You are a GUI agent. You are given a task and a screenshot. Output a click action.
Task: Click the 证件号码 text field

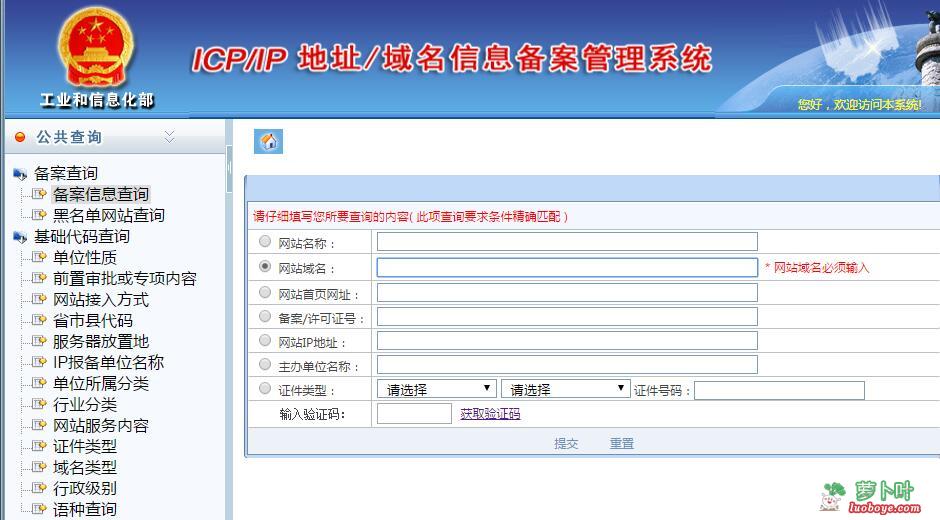click(x=779, y=390)
